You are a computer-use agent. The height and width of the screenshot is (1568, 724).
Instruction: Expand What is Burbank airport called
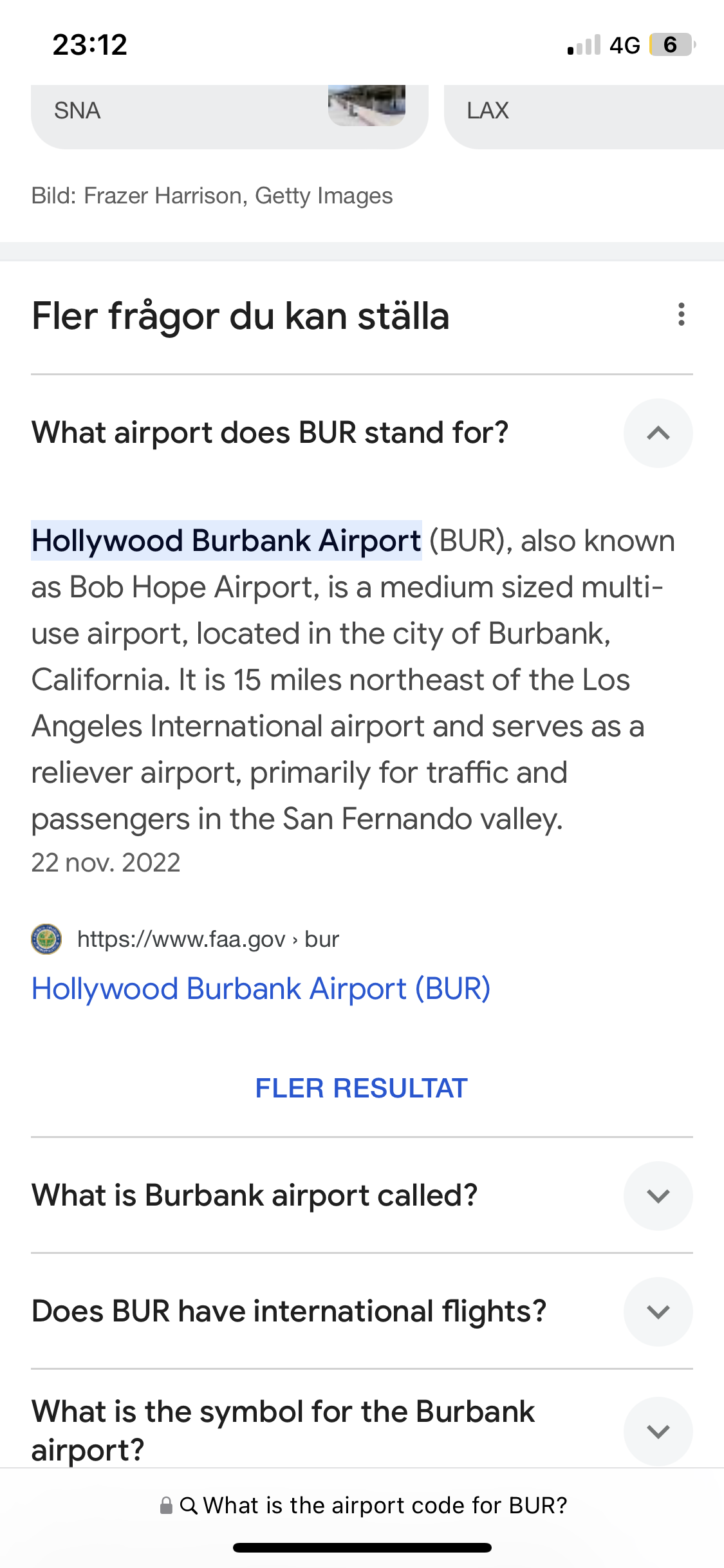click(x=658, y=1196)
